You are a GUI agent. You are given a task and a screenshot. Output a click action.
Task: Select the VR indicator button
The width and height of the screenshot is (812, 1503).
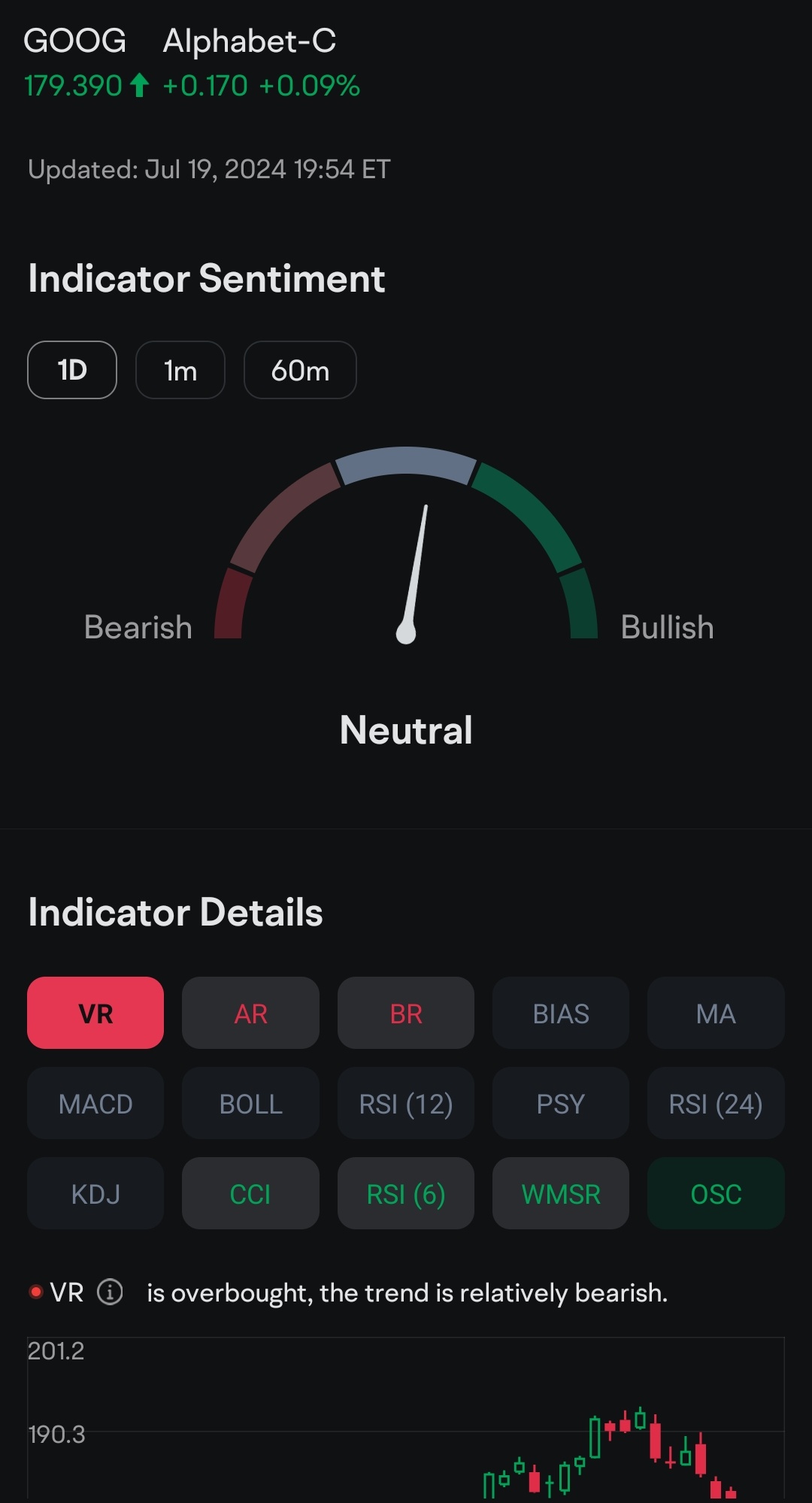pyautogui.click(x=95, y=1013)
